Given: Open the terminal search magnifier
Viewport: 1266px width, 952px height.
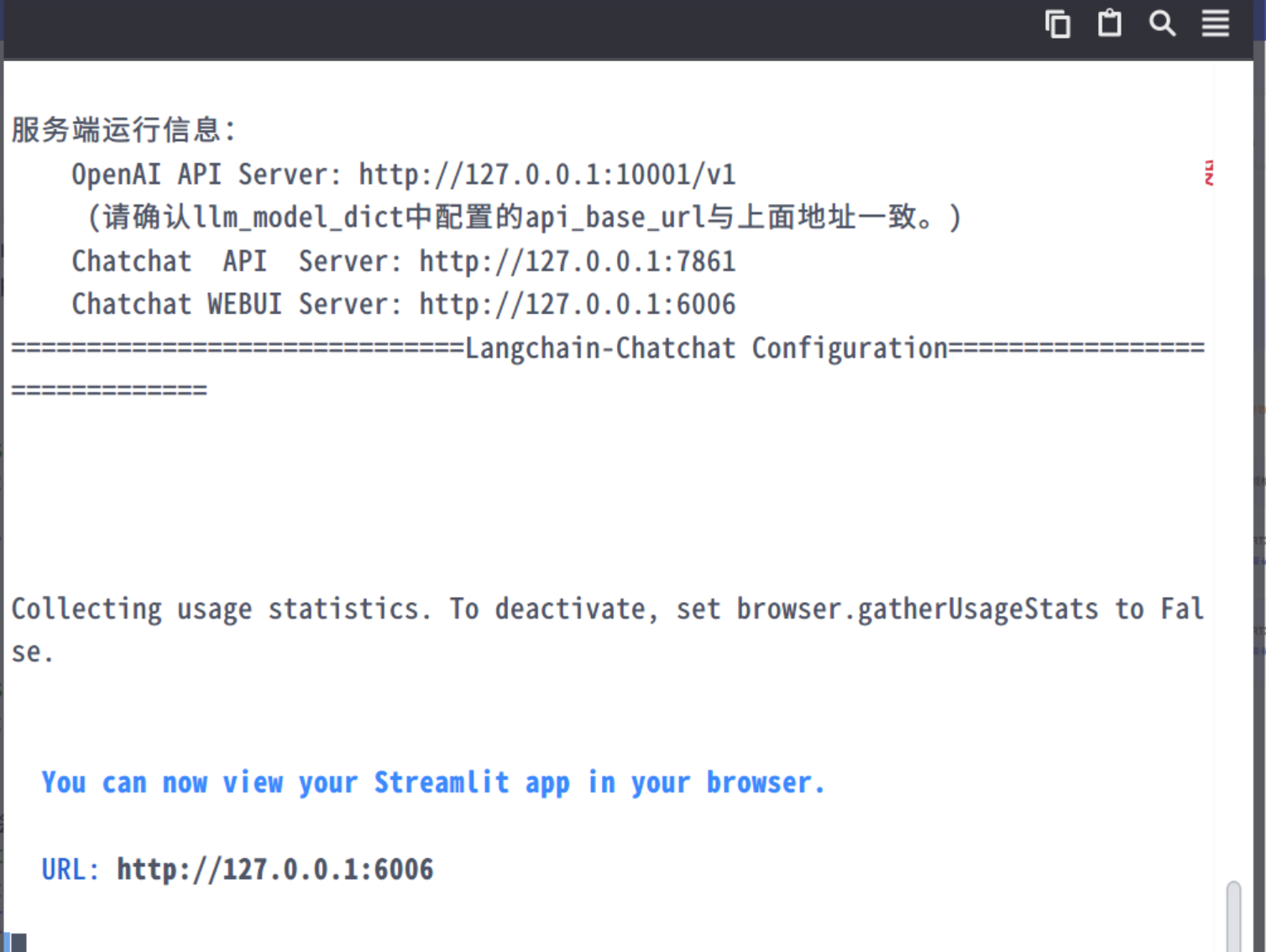Looking at the screenshot, I should [x=1162, y=24].
